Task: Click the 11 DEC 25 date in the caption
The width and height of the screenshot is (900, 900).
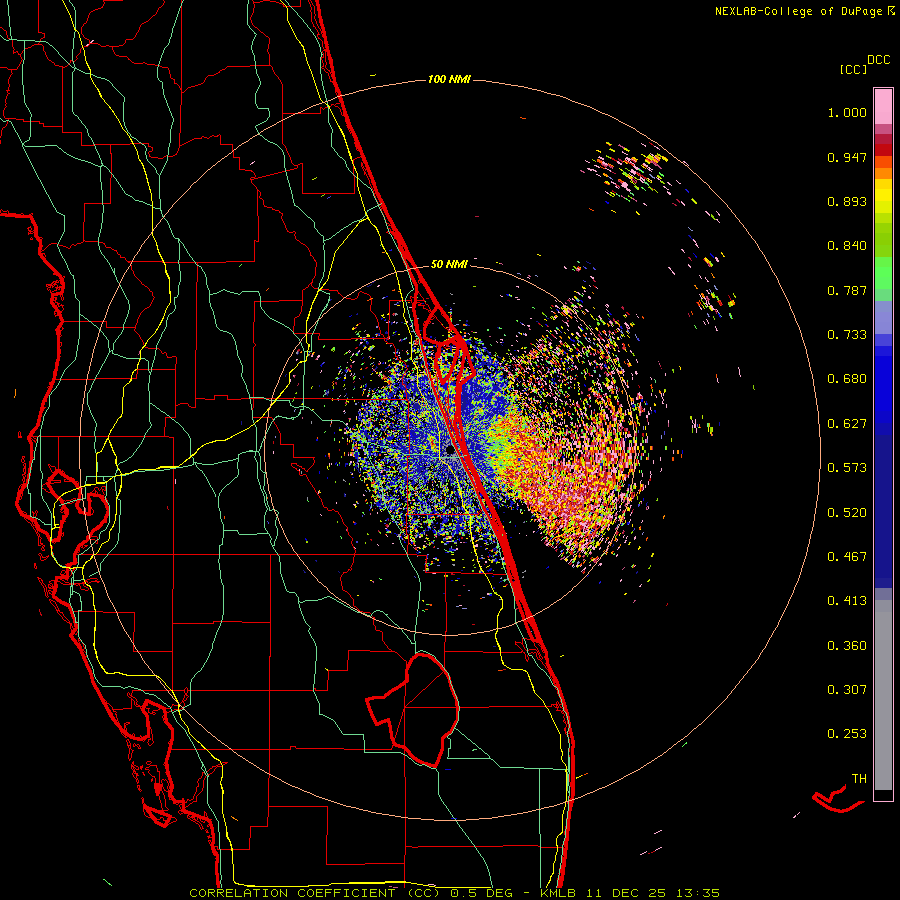Action: [626, 893]
